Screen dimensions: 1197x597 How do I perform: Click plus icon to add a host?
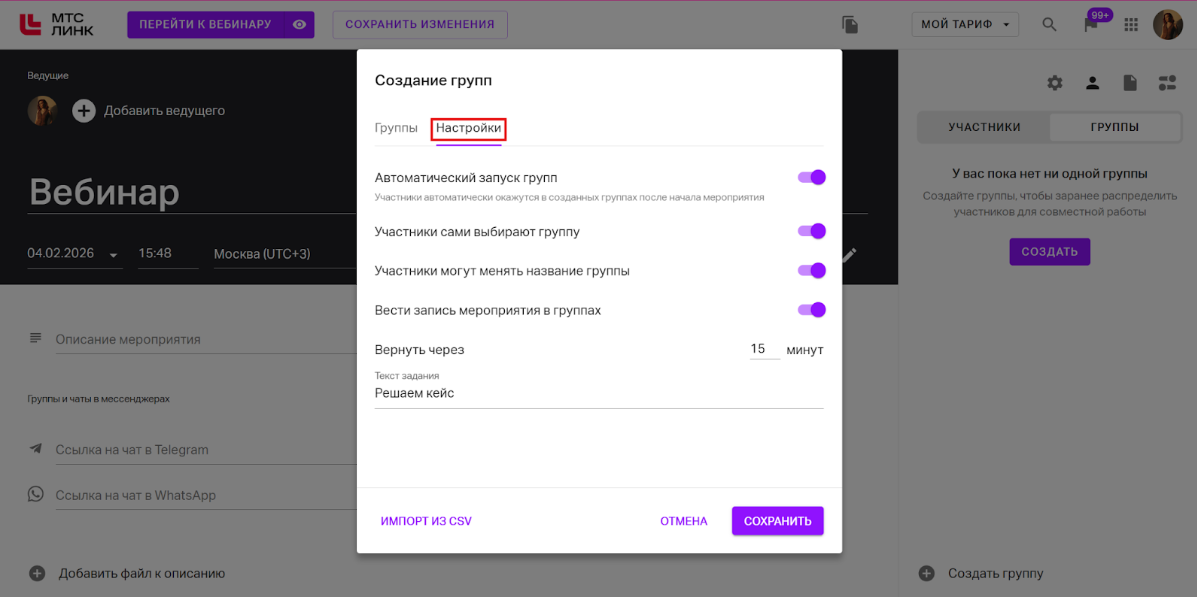click(84, 111)
